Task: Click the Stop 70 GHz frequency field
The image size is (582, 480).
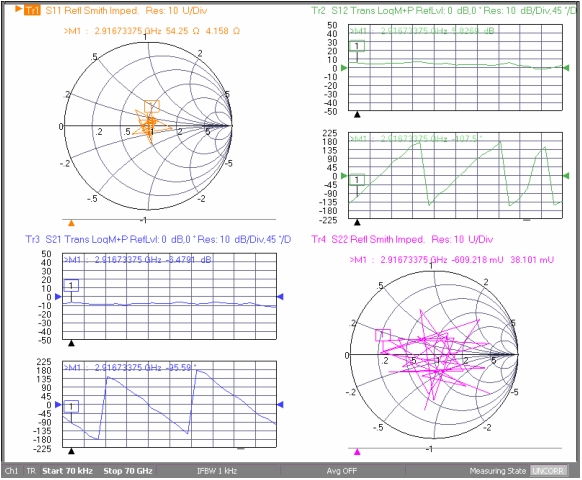Action: (128, 471)
